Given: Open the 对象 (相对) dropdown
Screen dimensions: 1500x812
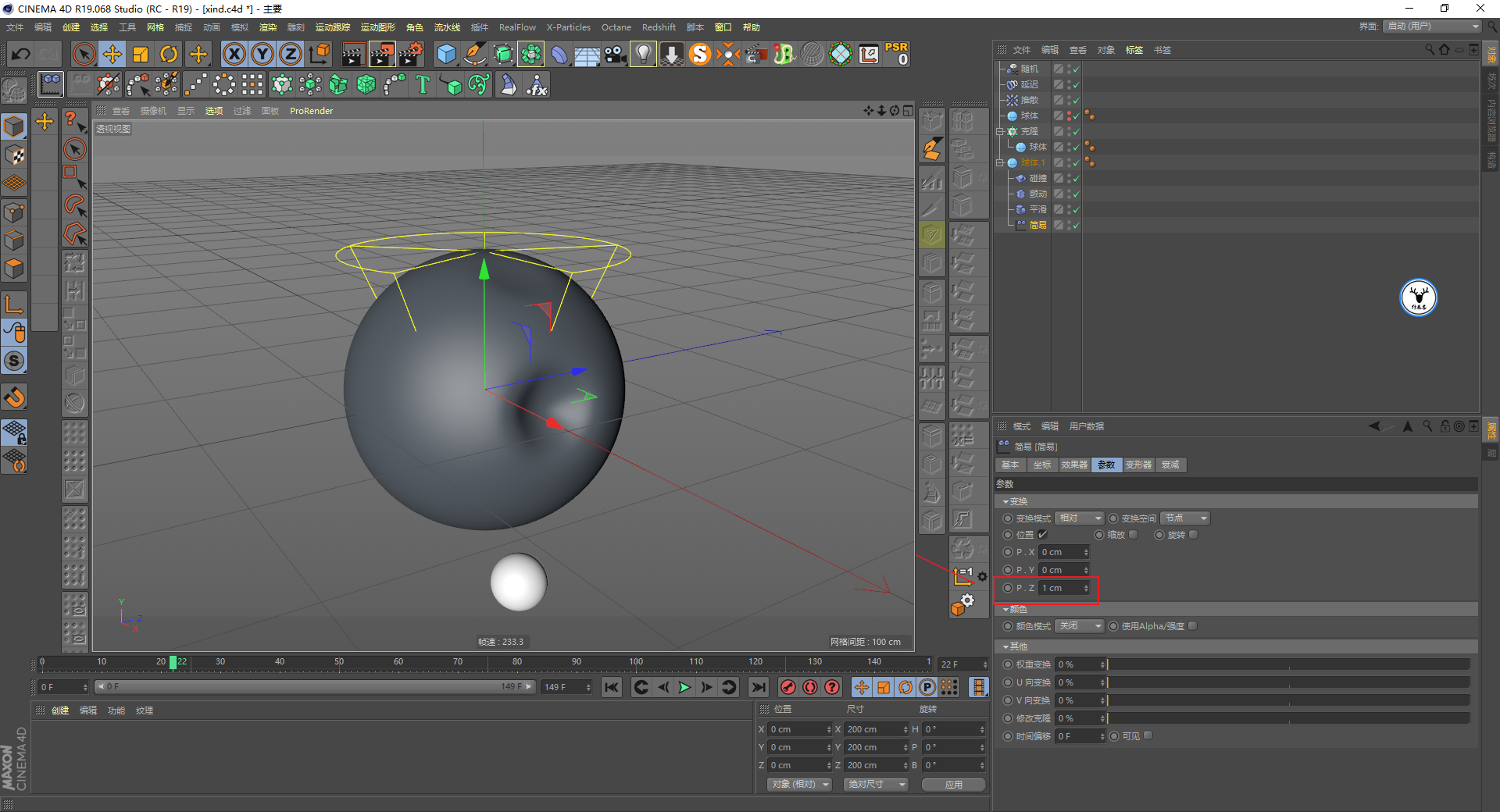Looking at the screenshot, I should click(x=800, y=784).
